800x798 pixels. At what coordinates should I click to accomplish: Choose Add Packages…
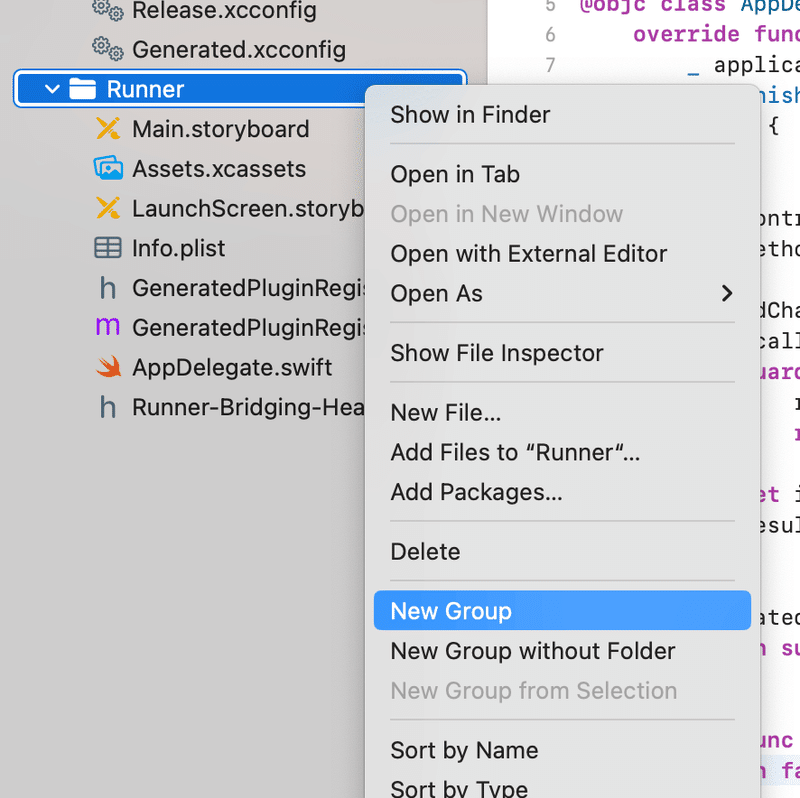pyautogui.click(x=562, y=492)
